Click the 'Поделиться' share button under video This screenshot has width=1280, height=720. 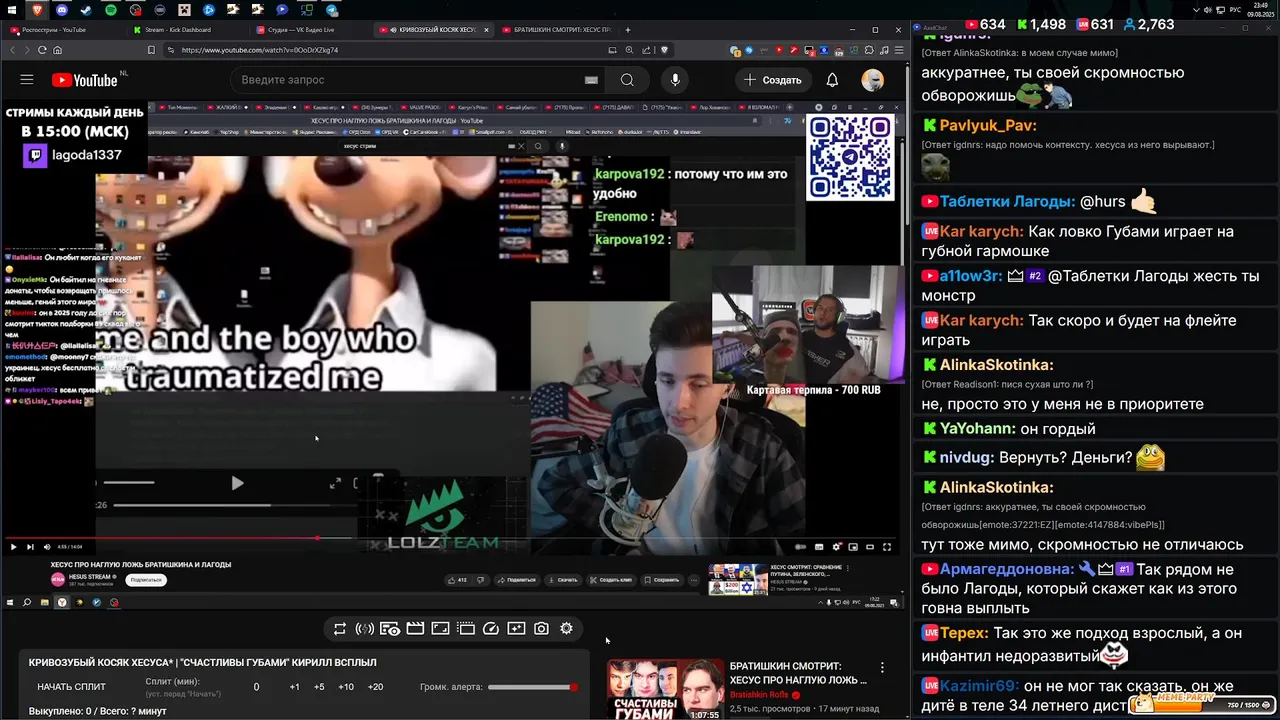pos(516,580)
